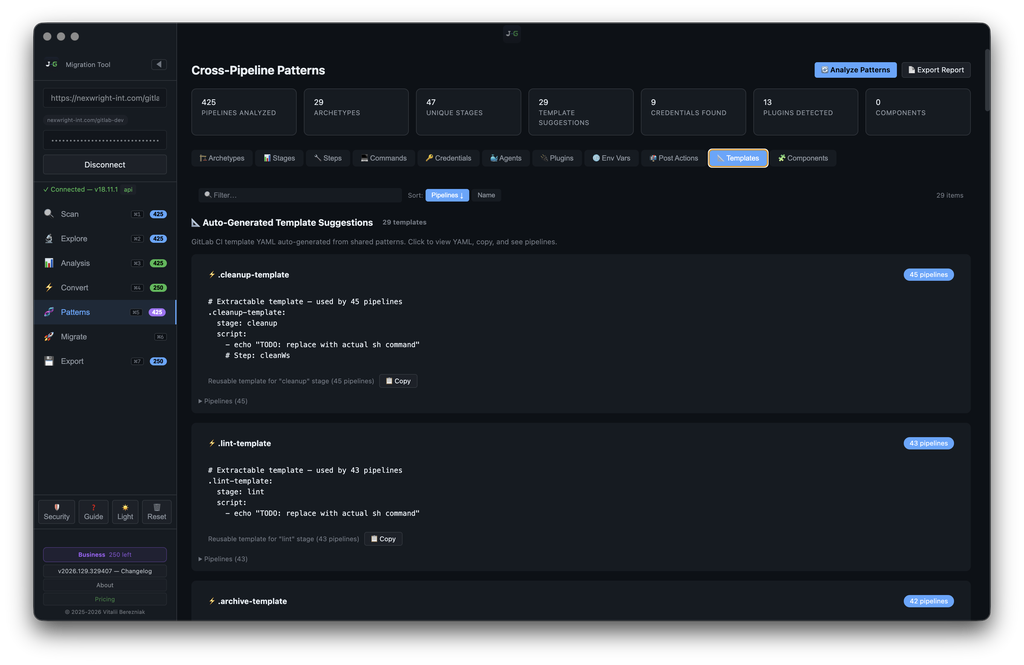Collapse the sidebar with the arrow button
The height and width of the screenshot is (665, 1024).
pyautogui.click(x=159, y=64)
